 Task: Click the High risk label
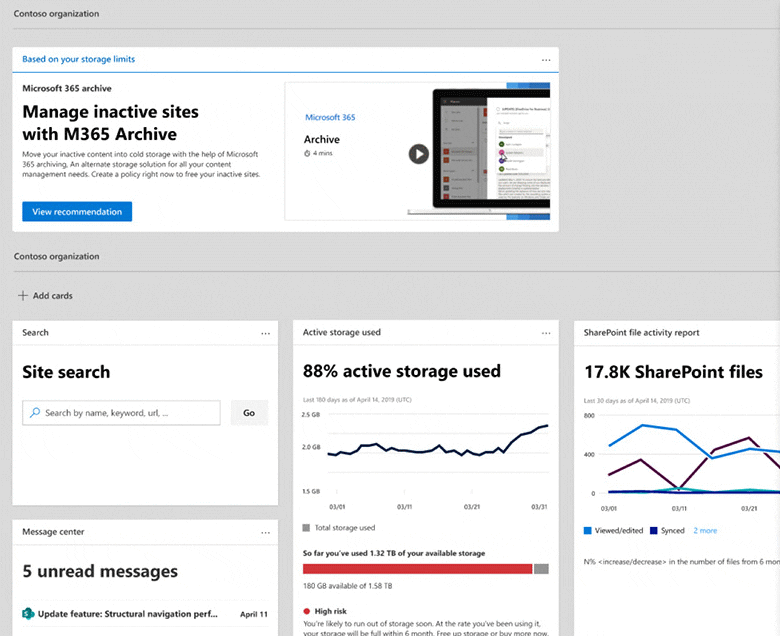tap(331, 611)
